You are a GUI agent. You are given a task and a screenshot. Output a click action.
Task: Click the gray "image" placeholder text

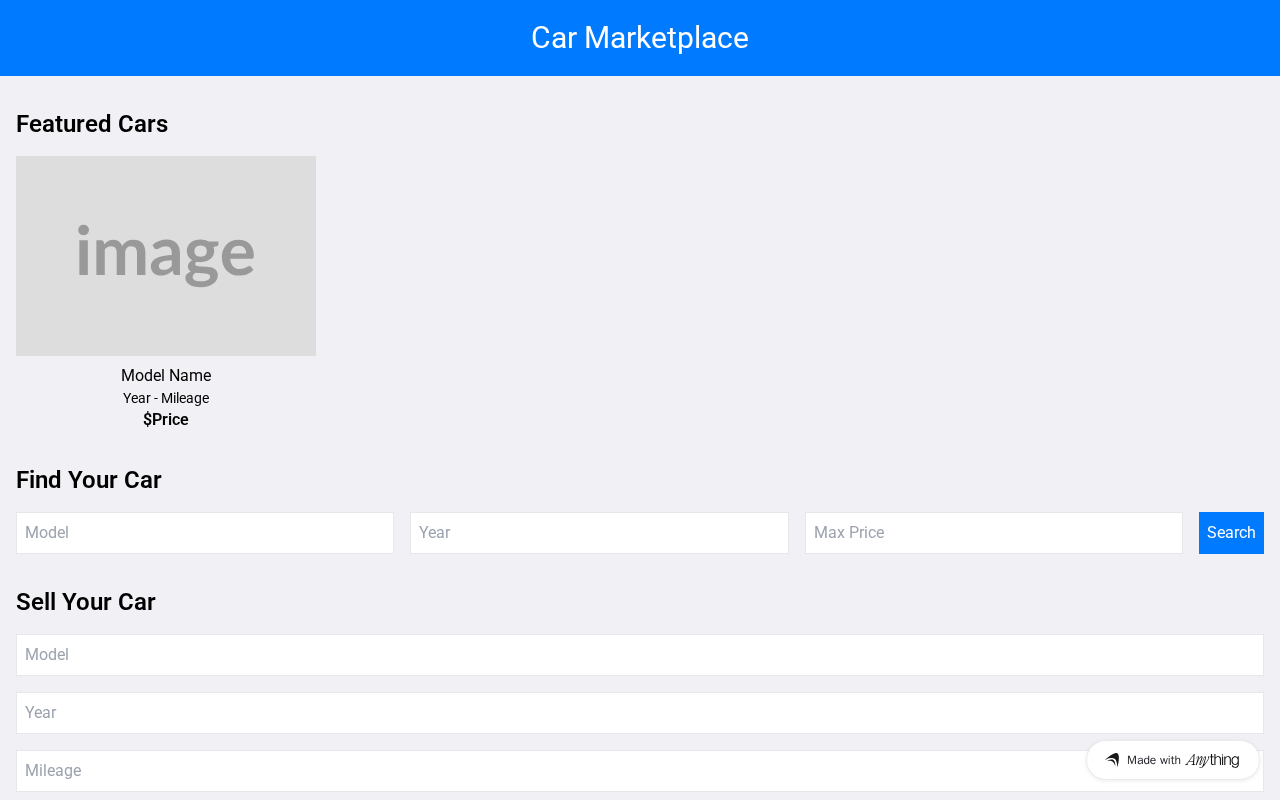166,254
